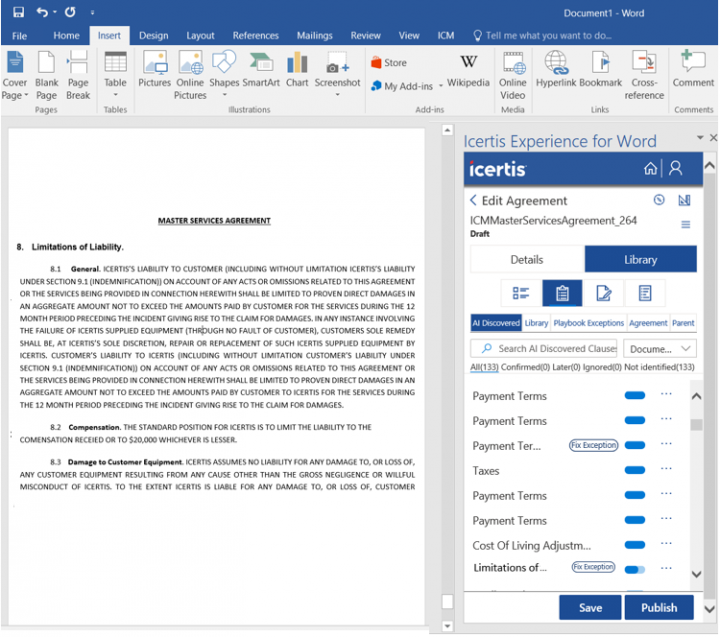Open the Docume... filter dropdown
This screenshot has height=637, width=720.
(660, 349)
